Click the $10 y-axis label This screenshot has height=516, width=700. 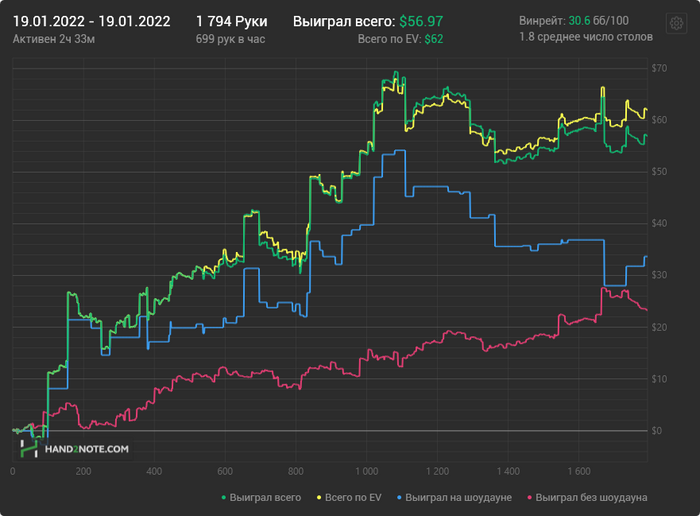(x=659, y=379)
